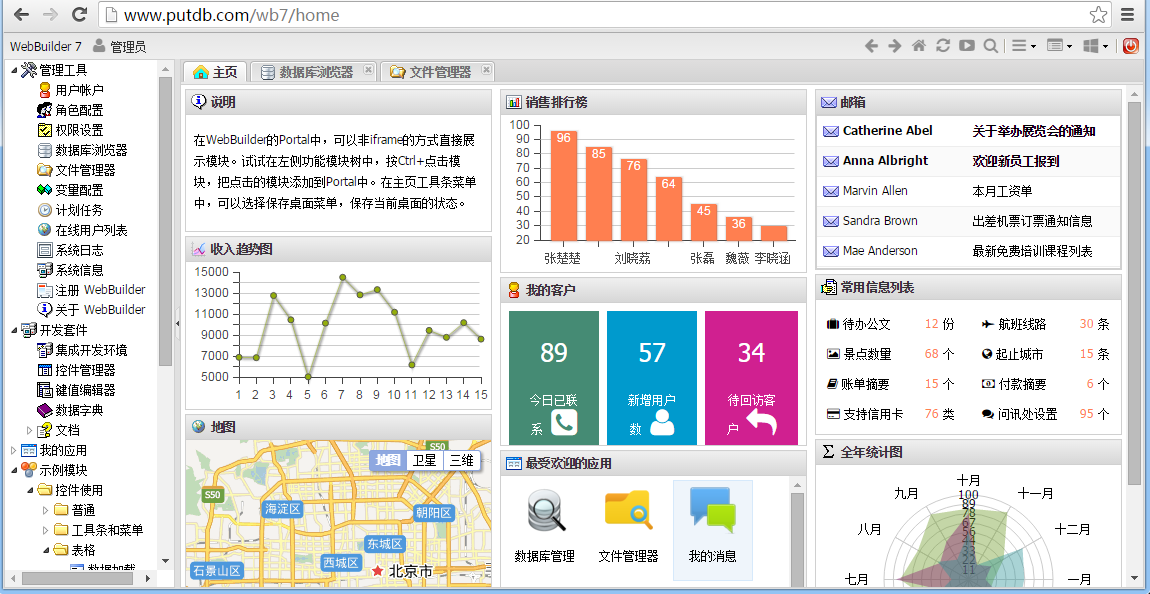This screenshot has width=1150, height=594.
Task: Open Marvin Allen's 本月工资单 mail
Action: click(968, 191)
